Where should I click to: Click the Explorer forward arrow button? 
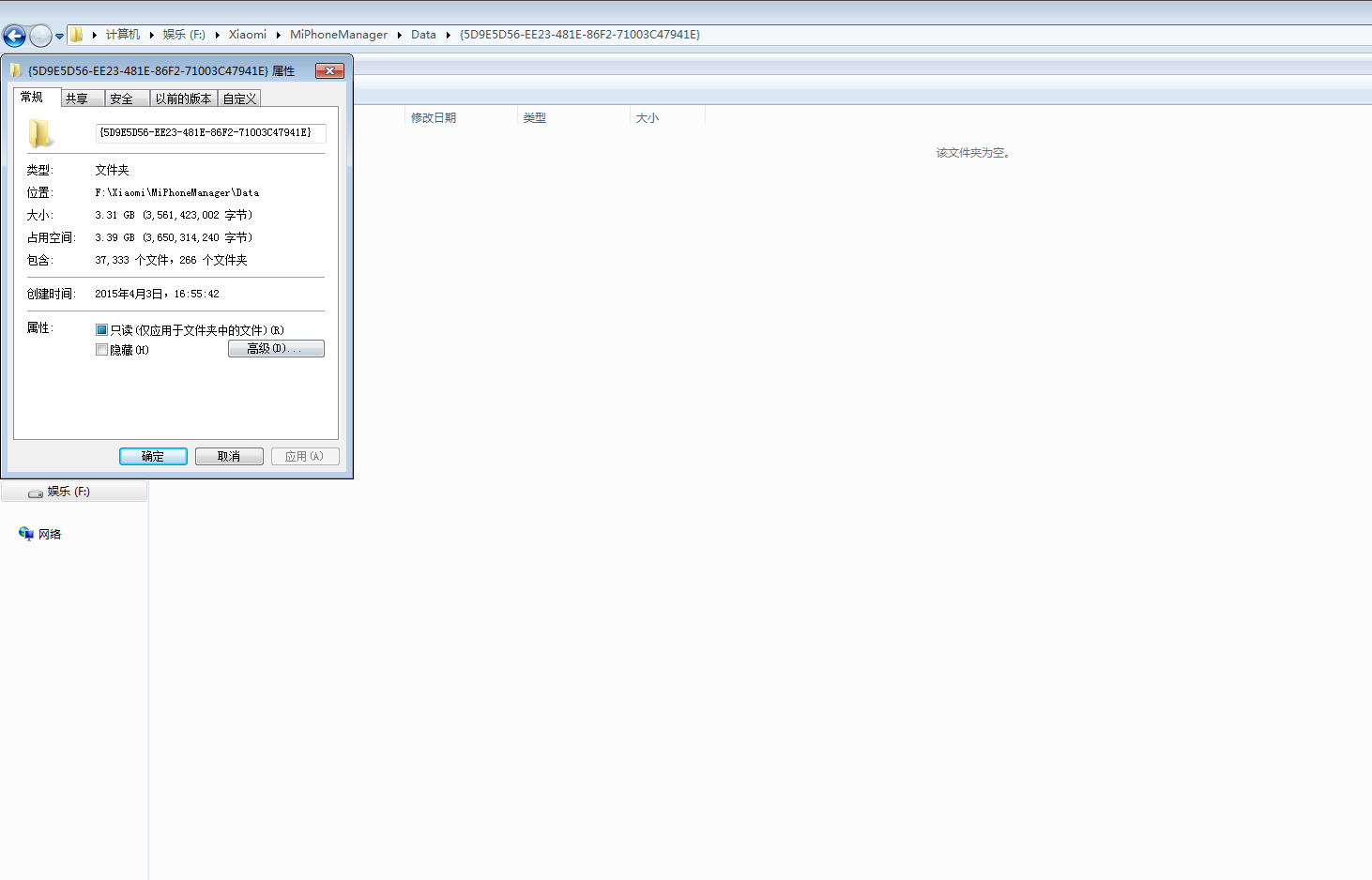click(40, 36)
